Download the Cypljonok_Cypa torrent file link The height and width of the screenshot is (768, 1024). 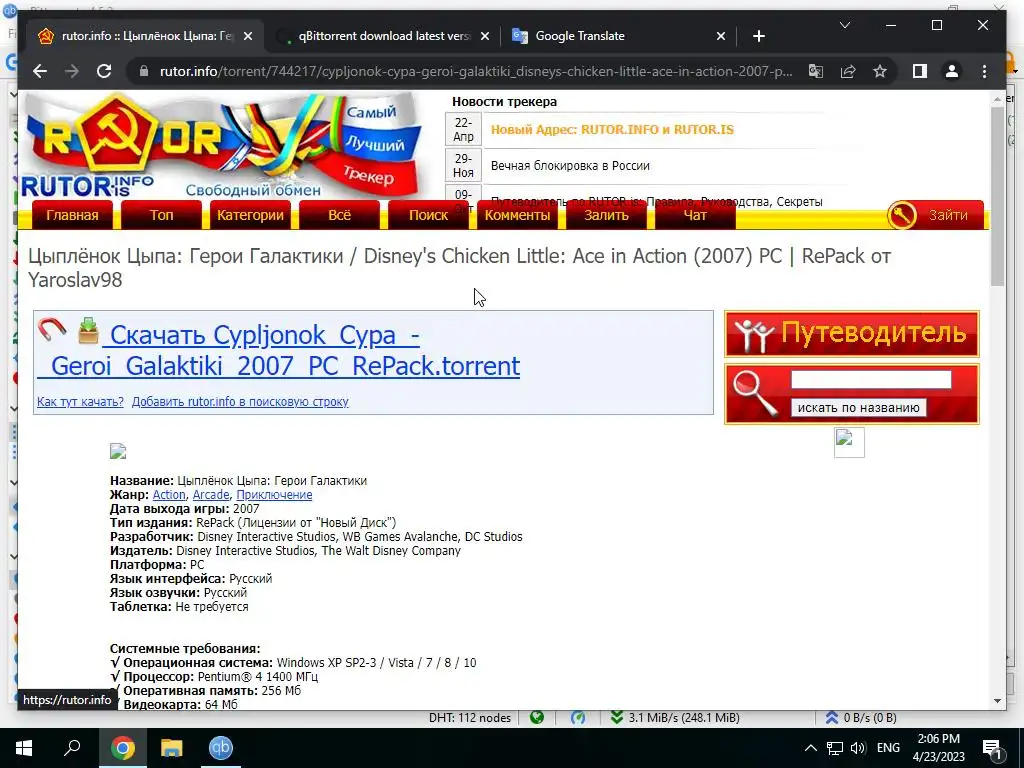coord(279,350)
